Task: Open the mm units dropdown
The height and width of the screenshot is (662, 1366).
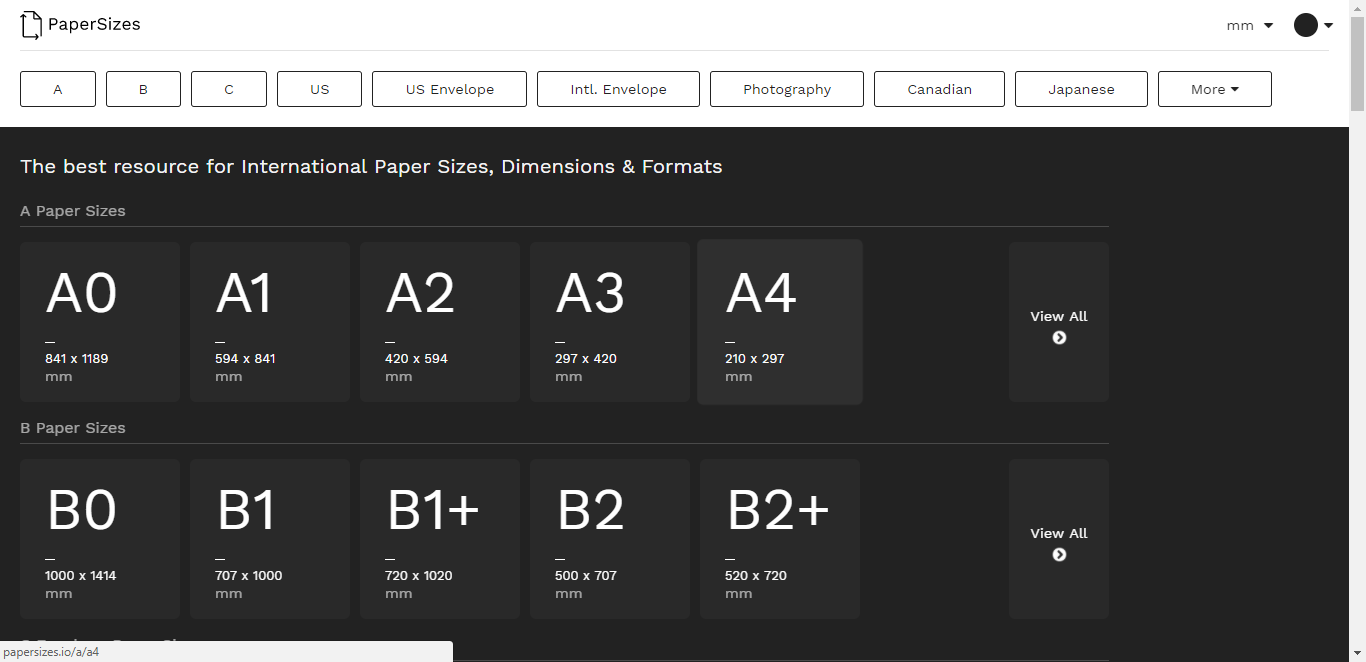Action: (x=1249, y=25)
